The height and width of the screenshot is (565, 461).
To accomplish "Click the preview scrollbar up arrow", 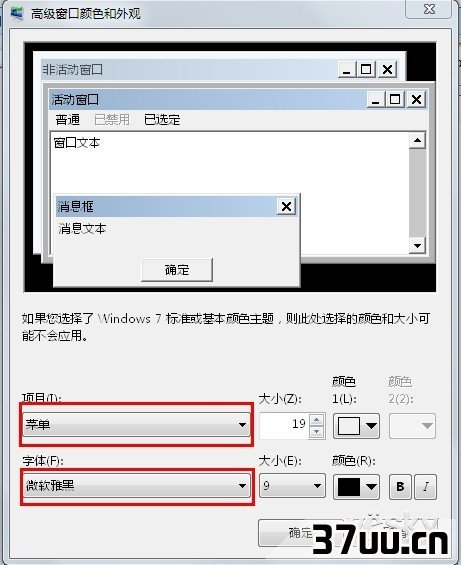I will [x=417, y=140].
